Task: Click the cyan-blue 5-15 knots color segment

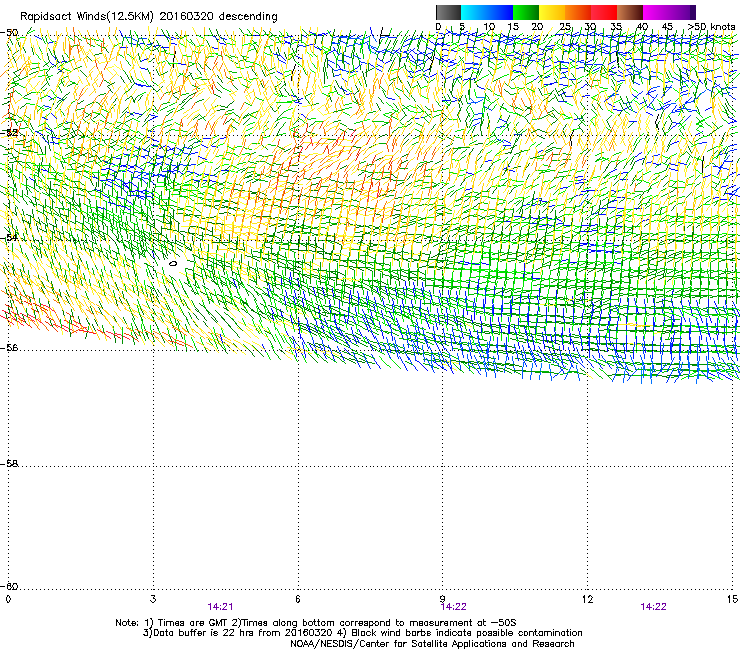Action: pos(487,12)
